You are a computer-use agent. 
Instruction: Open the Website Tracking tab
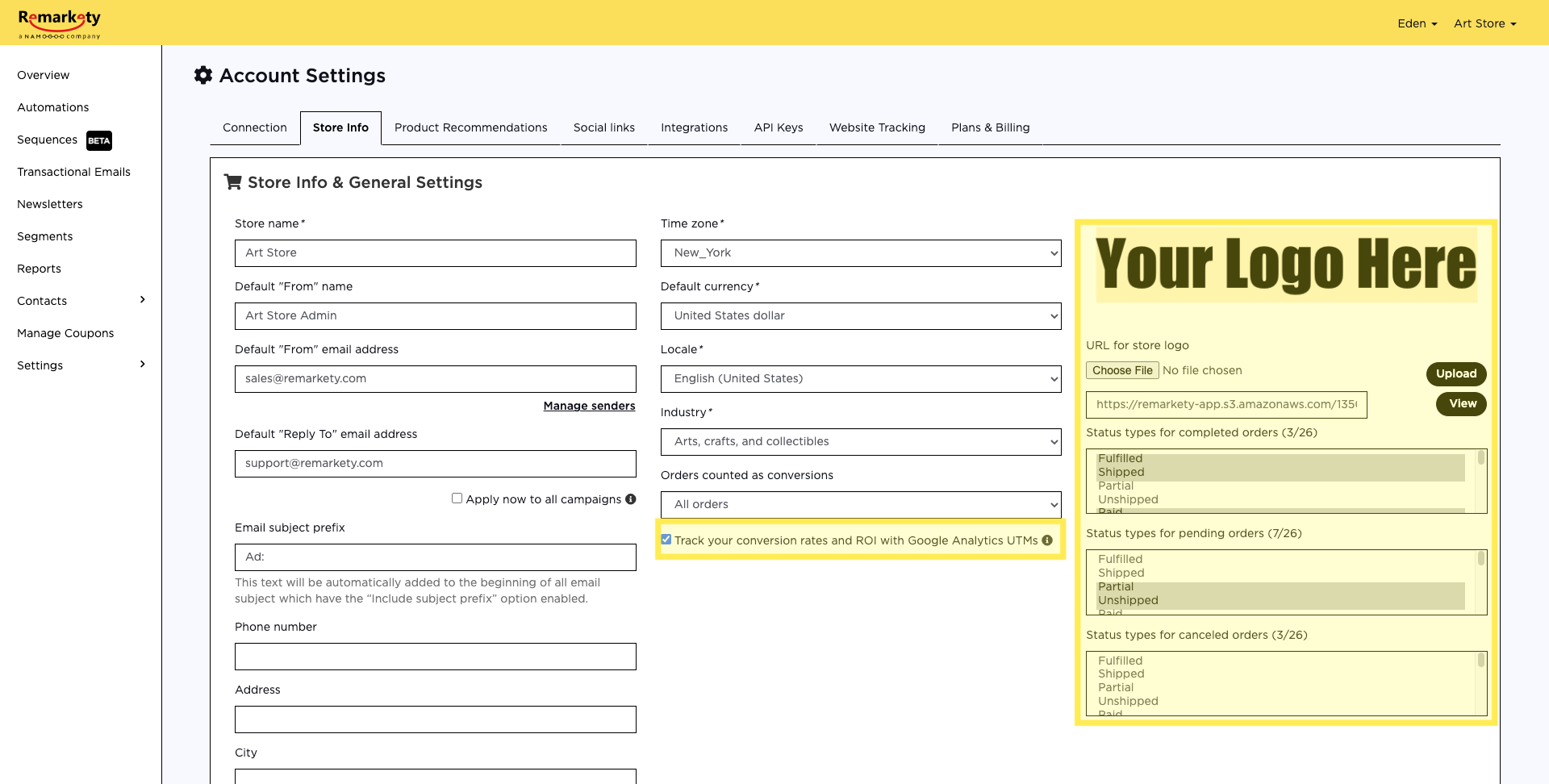[877, 127]
